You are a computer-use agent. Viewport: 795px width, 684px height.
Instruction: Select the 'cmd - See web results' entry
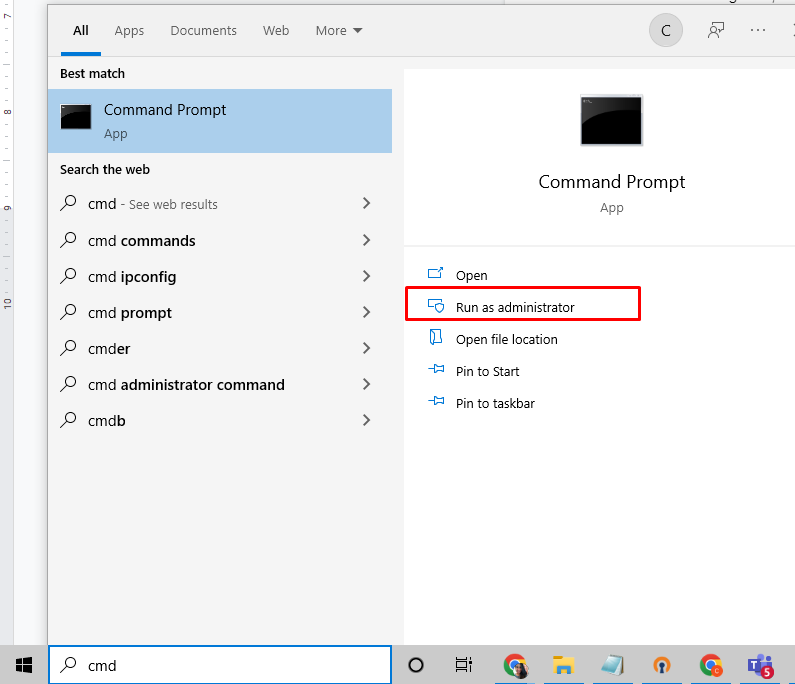coord(220,204)
